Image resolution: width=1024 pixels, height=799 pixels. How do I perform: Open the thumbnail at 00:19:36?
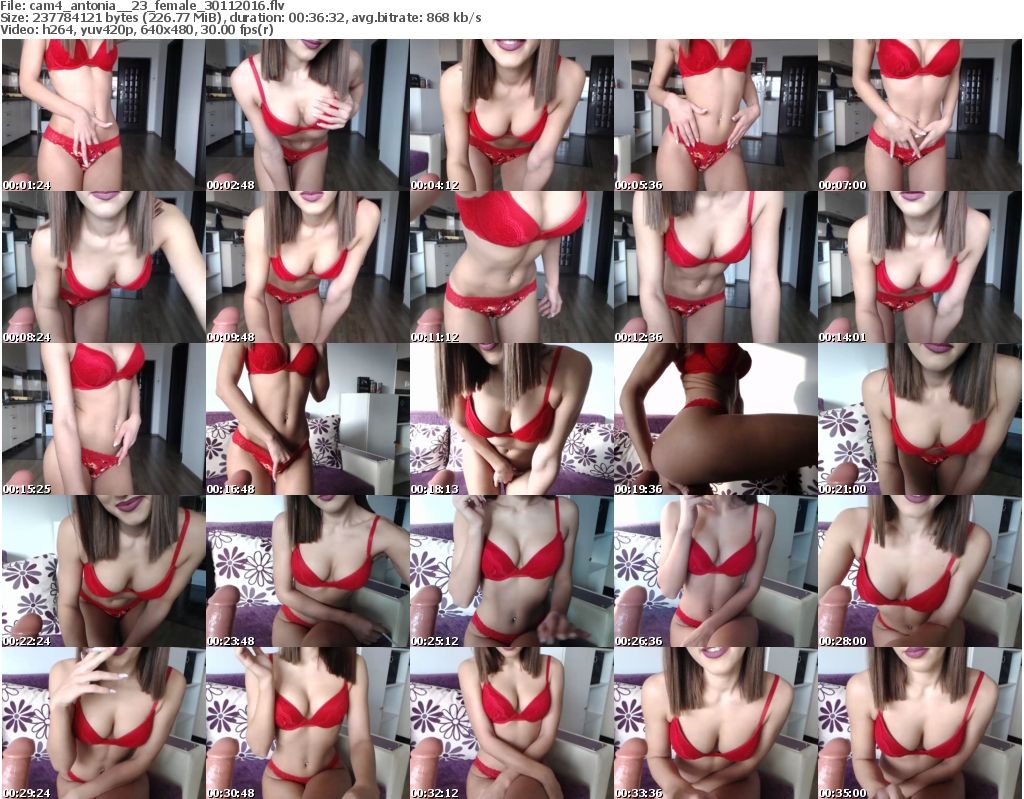[715, 419]
